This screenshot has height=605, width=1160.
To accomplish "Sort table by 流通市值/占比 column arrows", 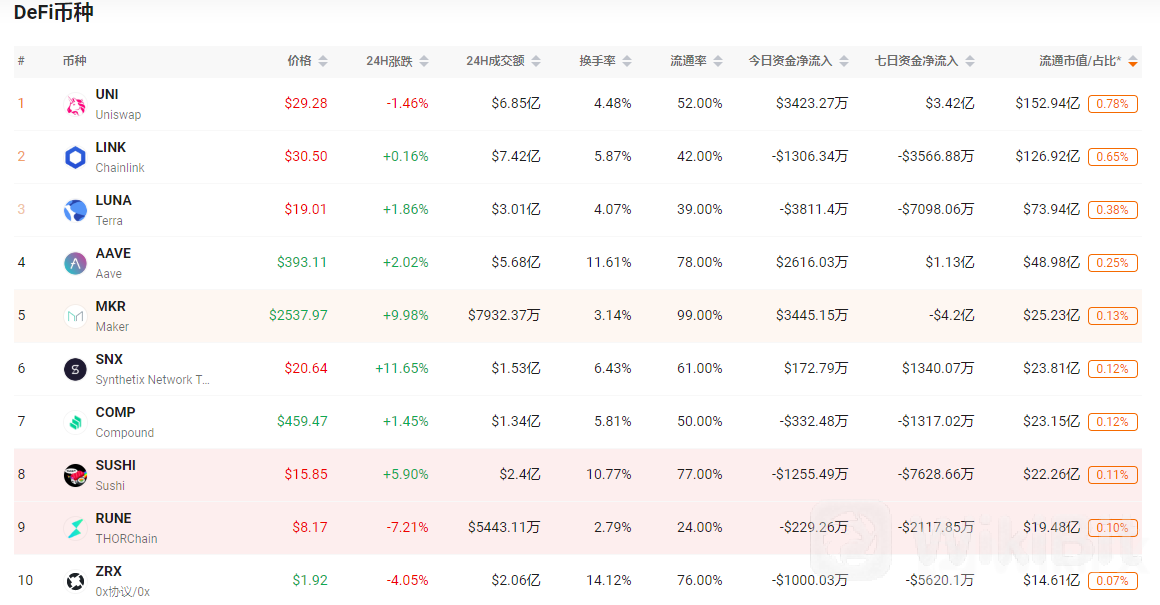I will pos(1133,61).
